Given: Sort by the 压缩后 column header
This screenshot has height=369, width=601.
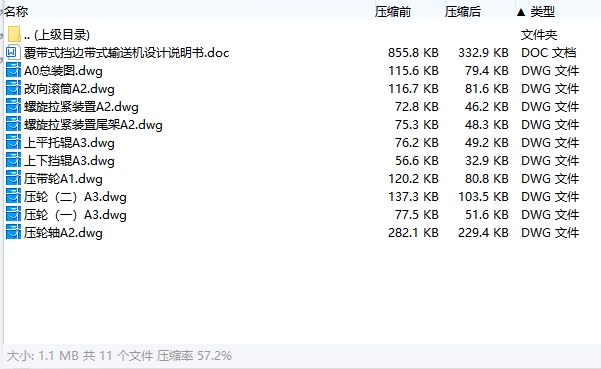Looking at the screenshot, I should pyautogui.click(x=463, y=12).
